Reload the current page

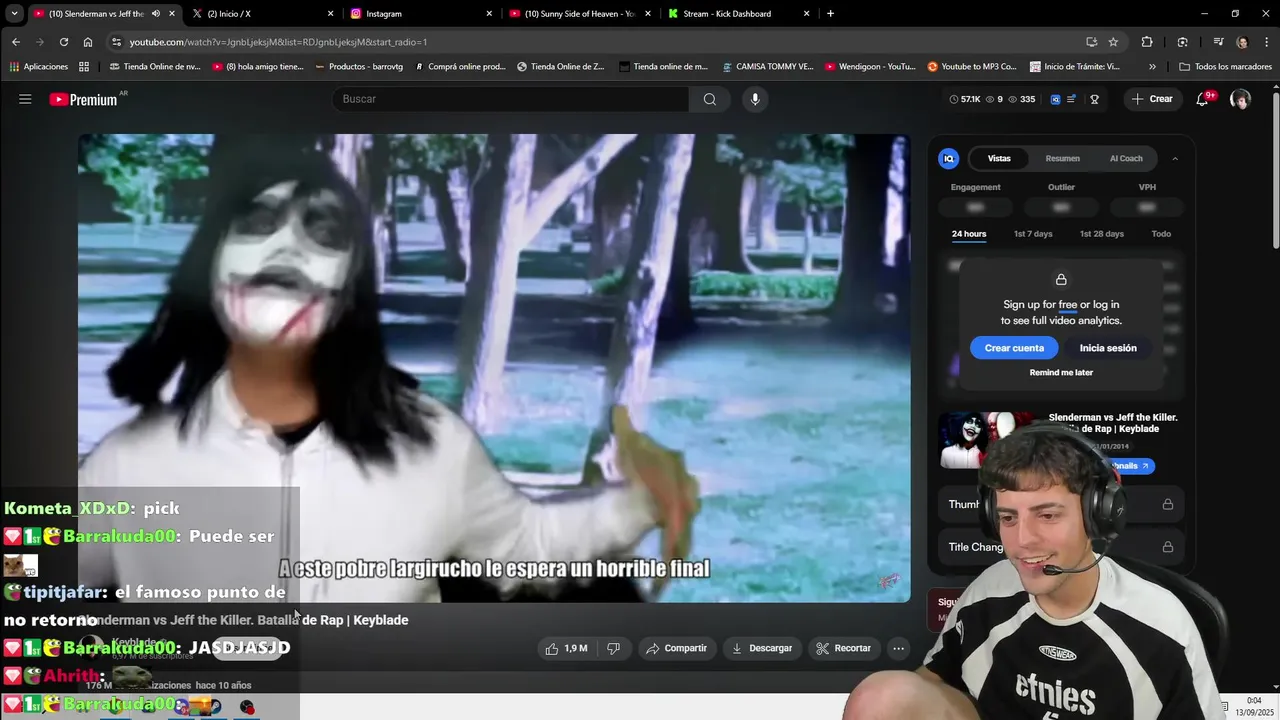coord(64,42)
